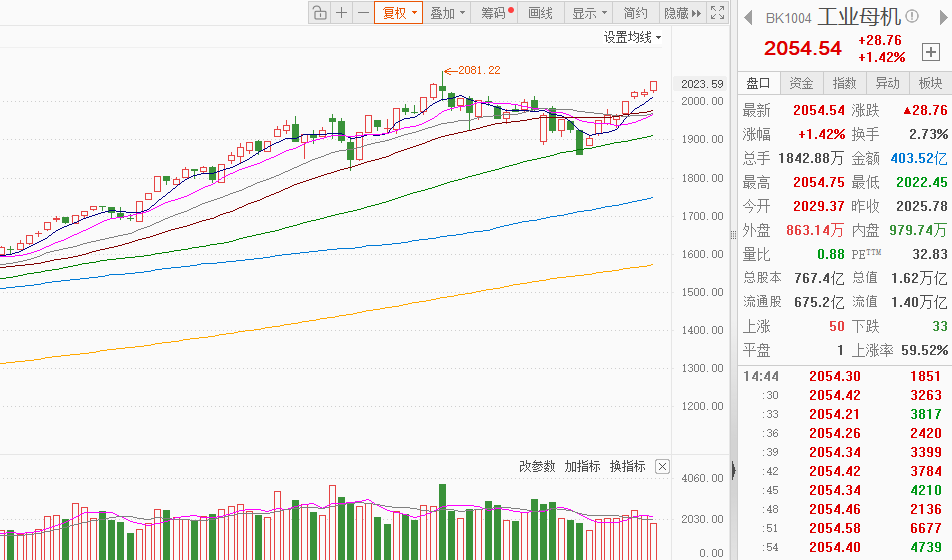Image resolution: width=952 pixels, height=560 pixels.
Task: Click the lock chart icon
Action: click(319, 13)
